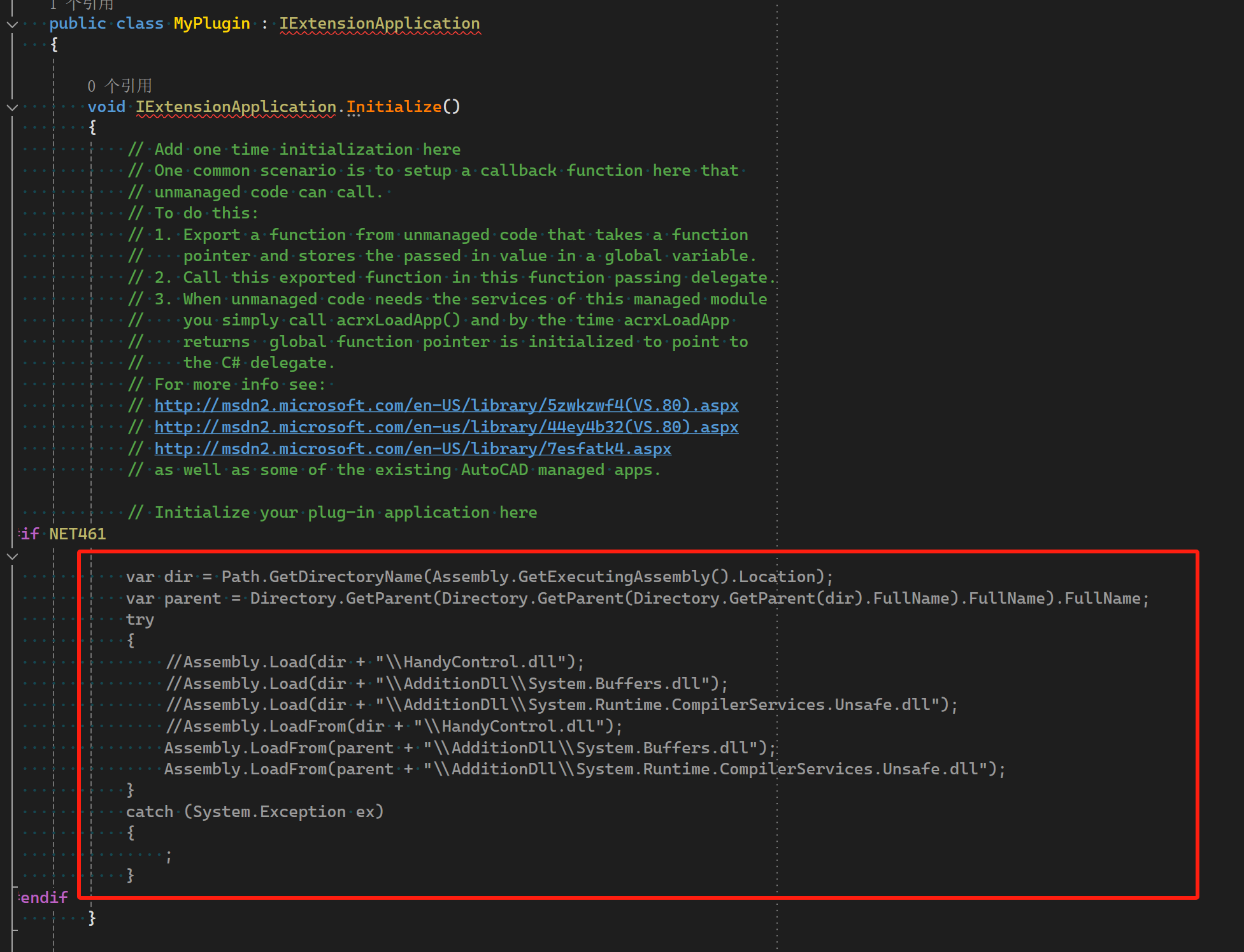
Task: Open the 5zwkzwf4(VS.80).aspx MSDN link
Action: pos(446,406)
